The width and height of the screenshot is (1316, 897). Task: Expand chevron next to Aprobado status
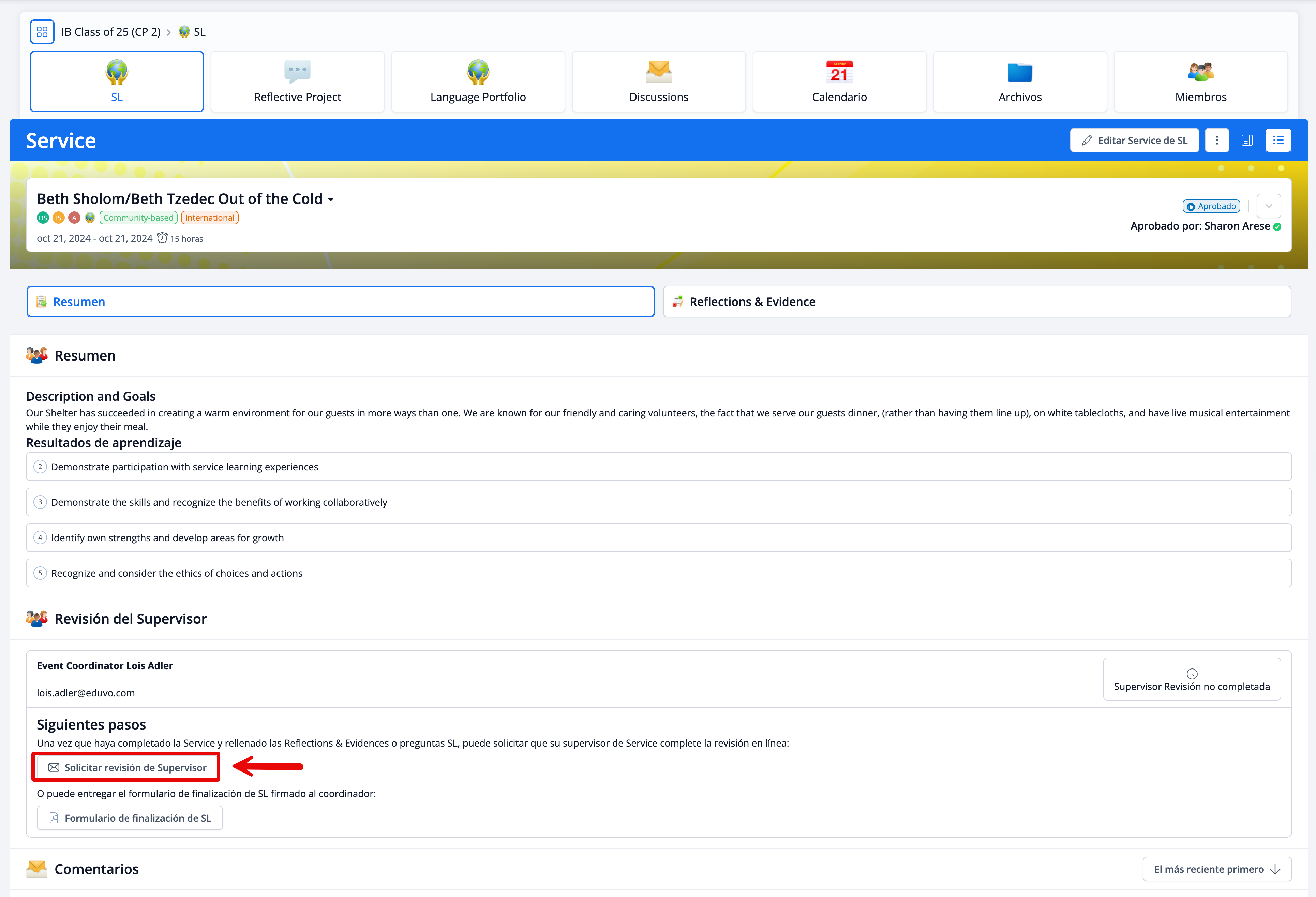pyautogui.click(x=1268, y=206)
